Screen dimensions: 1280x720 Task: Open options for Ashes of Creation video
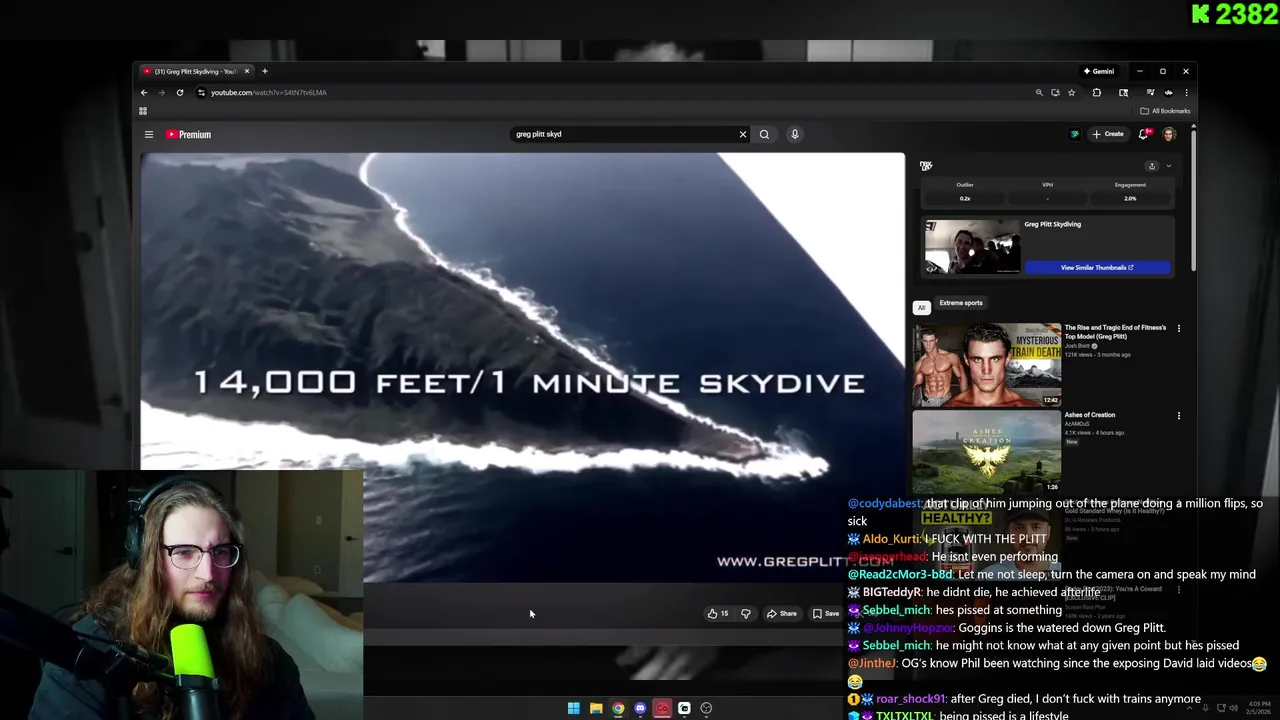[1179, 416]
